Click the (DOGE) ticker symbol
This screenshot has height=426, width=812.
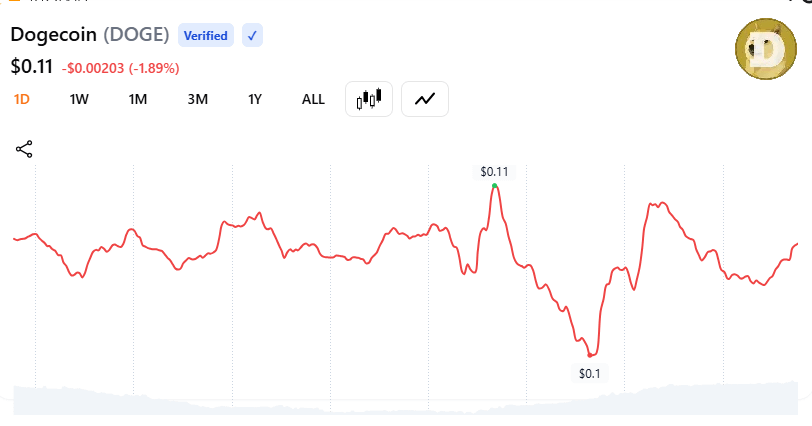point(137,35)
